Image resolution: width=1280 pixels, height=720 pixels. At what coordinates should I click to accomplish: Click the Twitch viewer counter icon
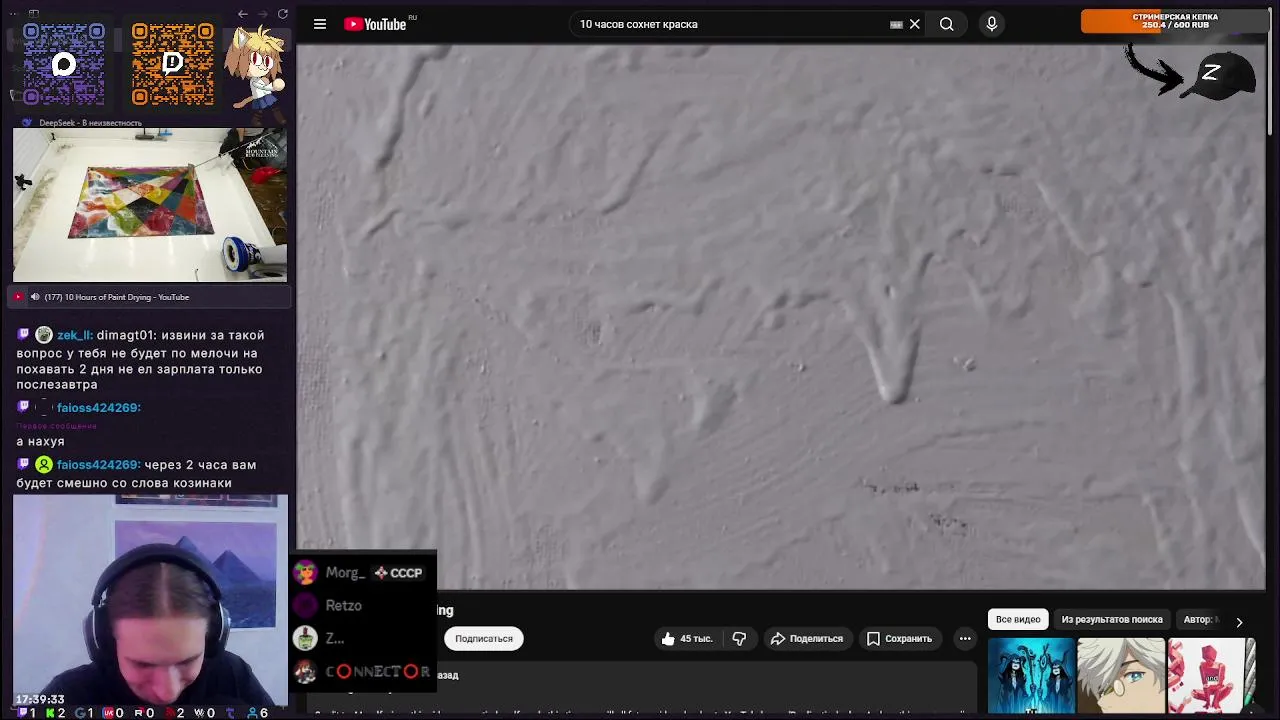click(x=21, y=713)
